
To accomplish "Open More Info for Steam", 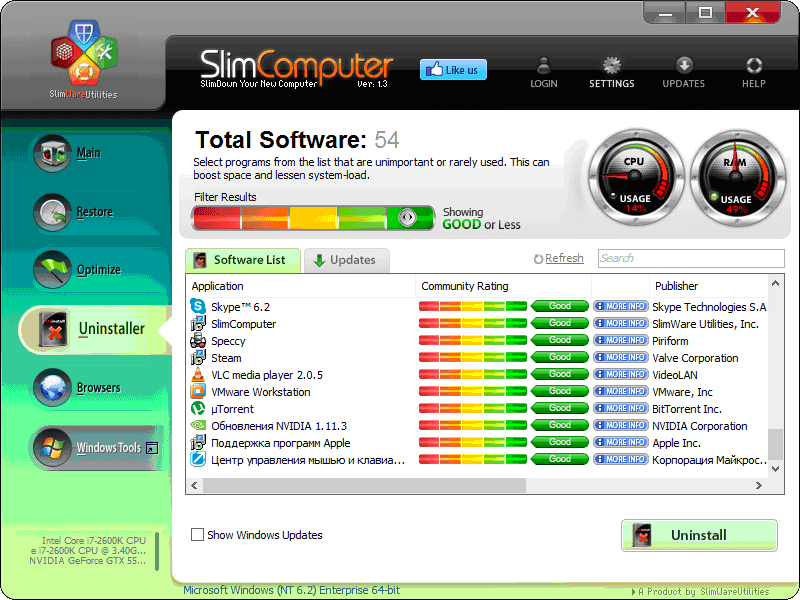I will [620, 357].
